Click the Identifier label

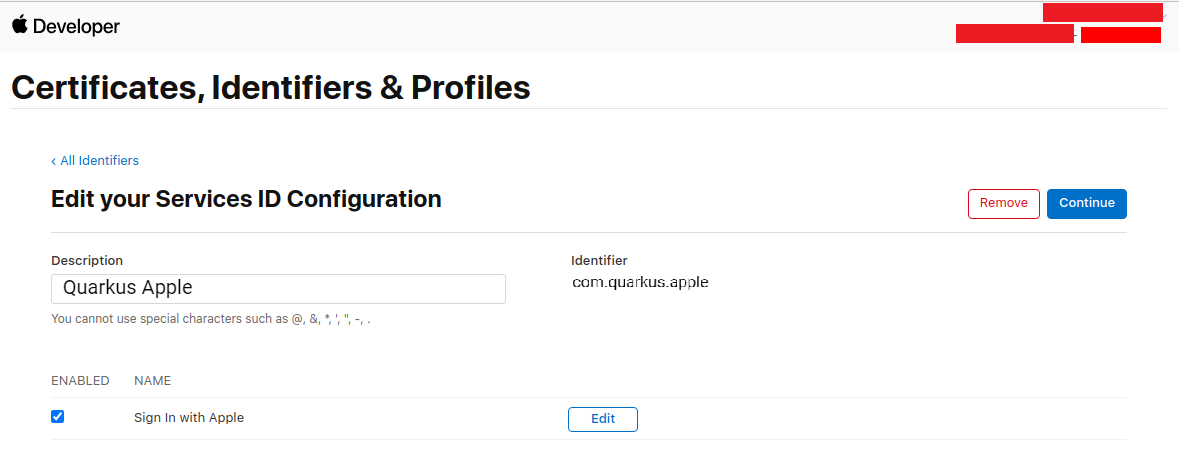coord(599,260)
